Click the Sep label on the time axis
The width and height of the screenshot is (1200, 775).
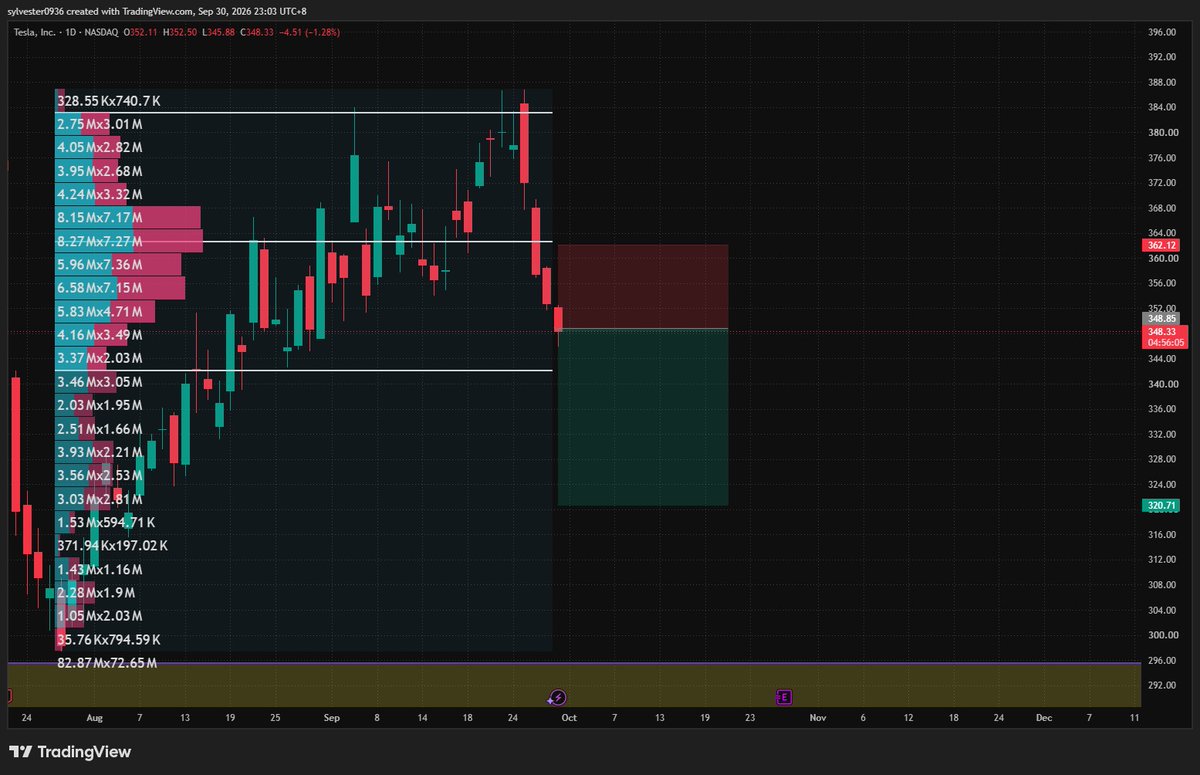click(332, 718)
